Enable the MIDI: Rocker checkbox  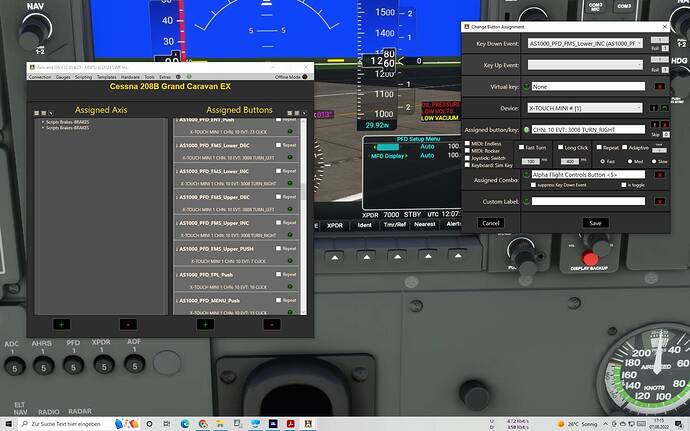point(467,151)
